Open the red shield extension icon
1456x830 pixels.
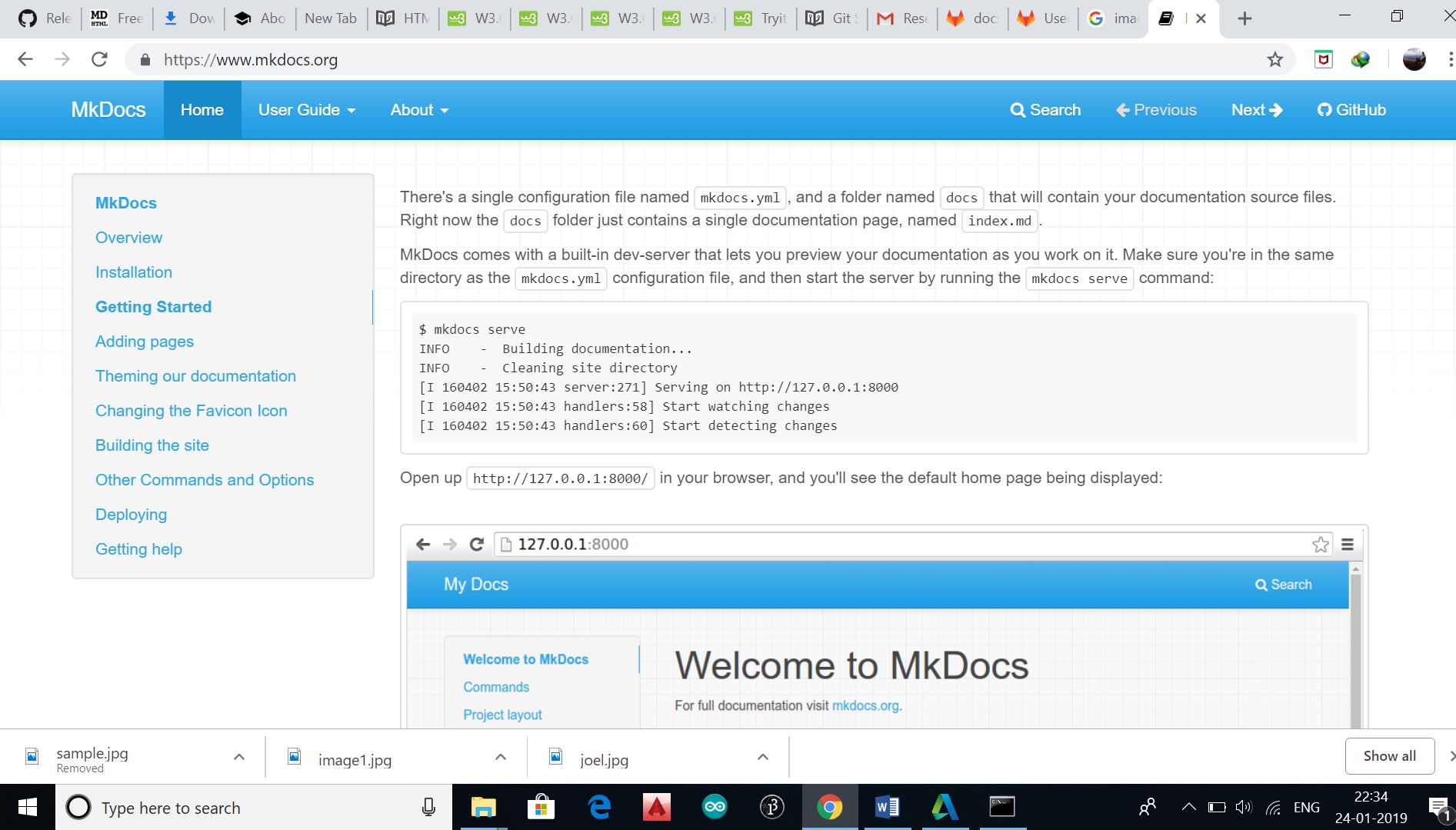click(1323, 59)
